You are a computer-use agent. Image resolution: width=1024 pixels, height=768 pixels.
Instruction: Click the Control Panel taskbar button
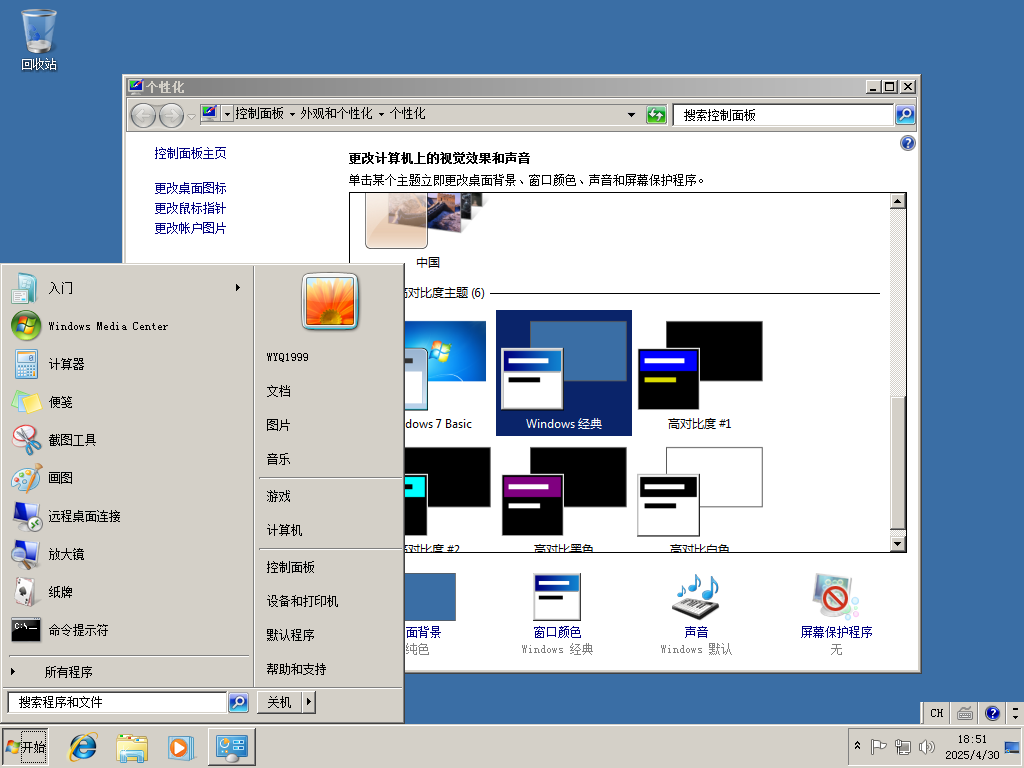click(232, 747)
